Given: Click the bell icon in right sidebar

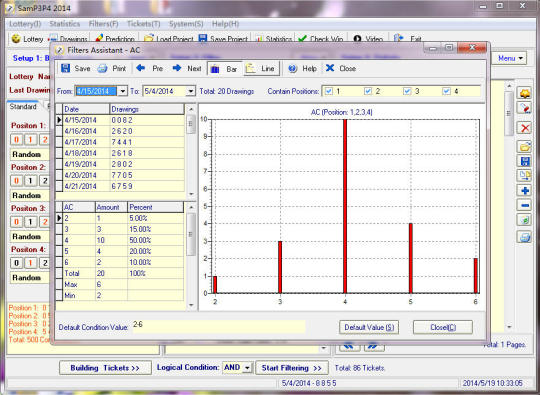Looking at the screenshot, I should coord(525,94).
